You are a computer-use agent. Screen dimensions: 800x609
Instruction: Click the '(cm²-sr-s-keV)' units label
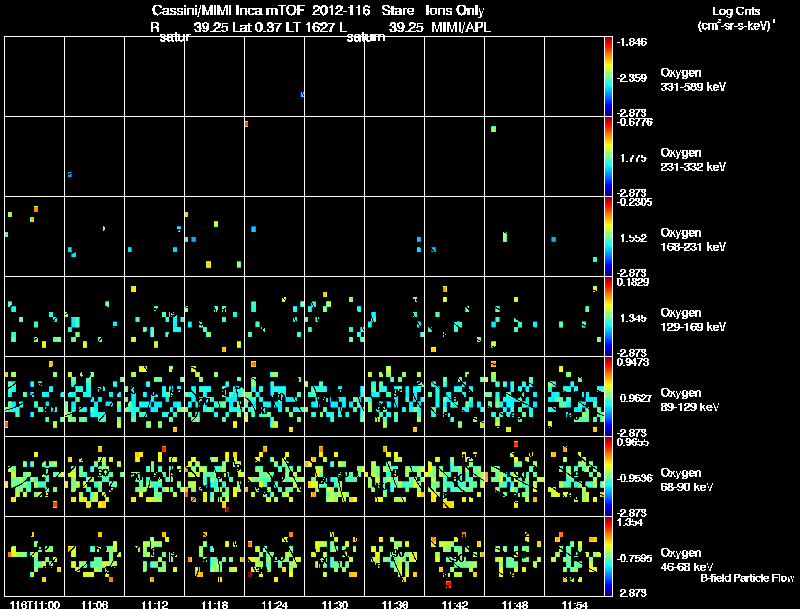pyautogui.click(x=736, y=26)
